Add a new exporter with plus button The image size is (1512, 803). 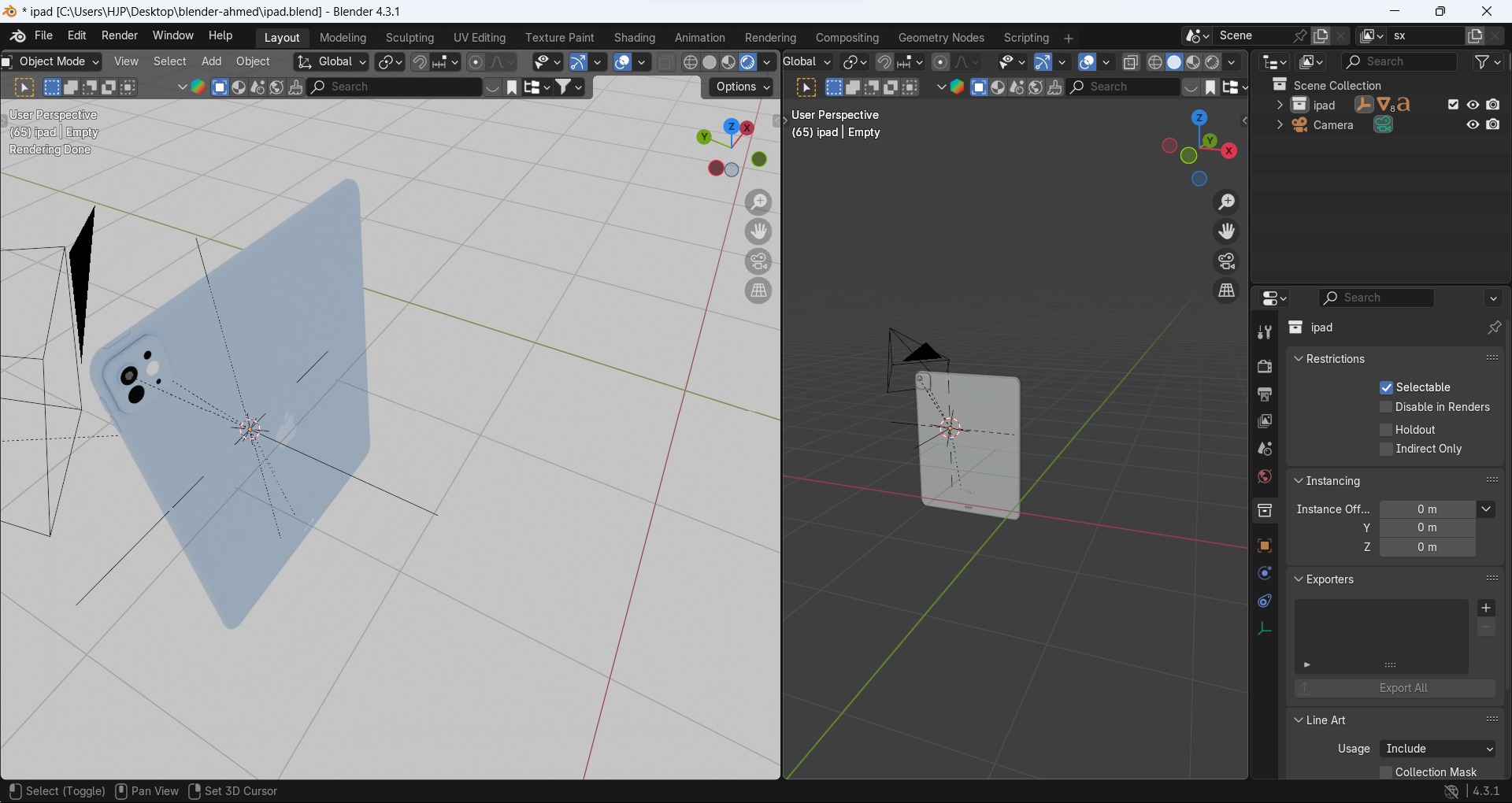pos(1487,609)
